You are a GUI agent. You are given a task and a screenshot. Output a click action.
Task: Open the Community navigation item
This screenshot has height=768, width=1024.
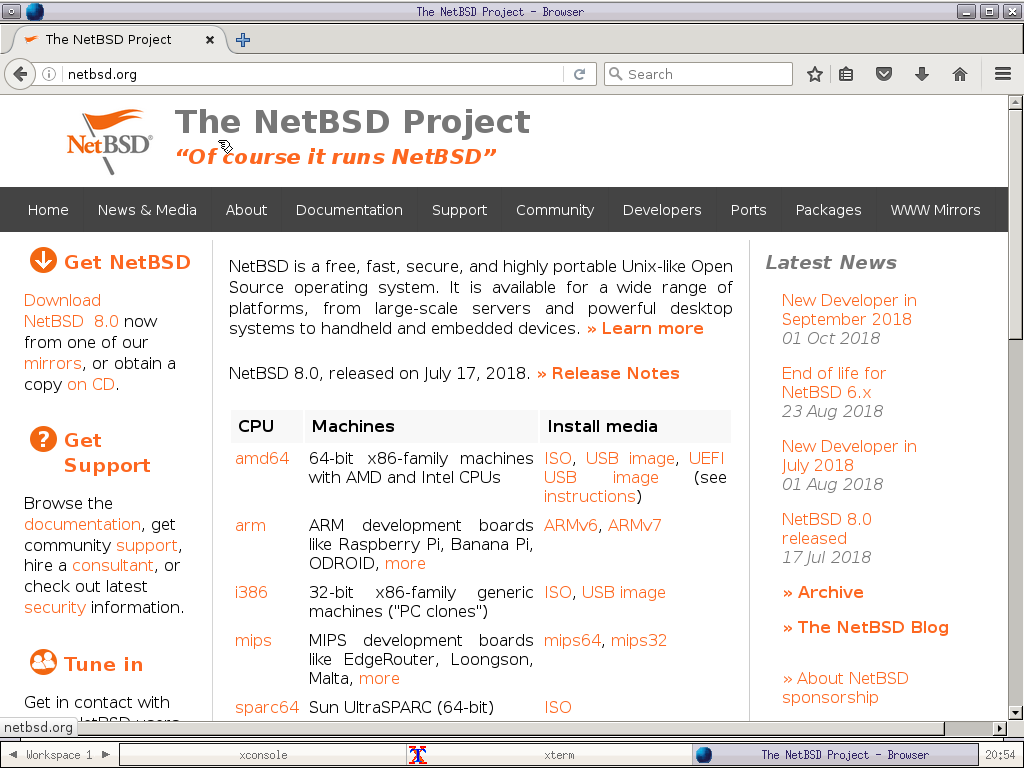554,210
